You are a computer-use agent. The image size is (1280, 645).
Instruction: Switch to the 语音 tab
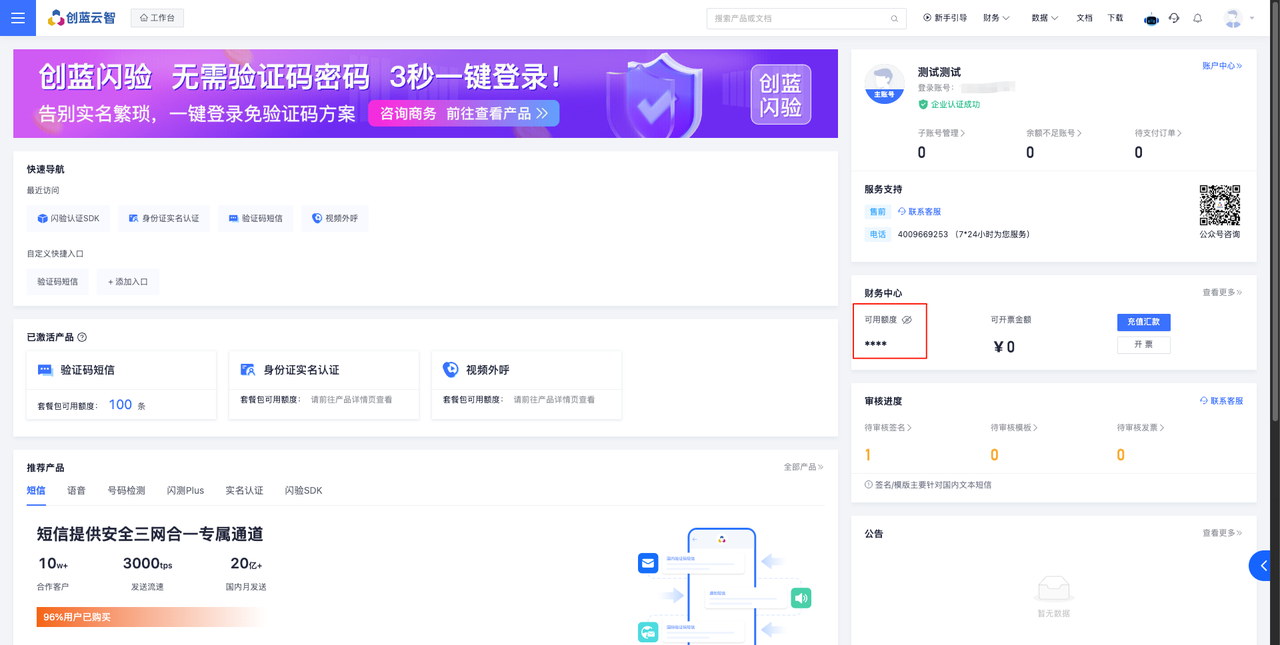(76, 491)
